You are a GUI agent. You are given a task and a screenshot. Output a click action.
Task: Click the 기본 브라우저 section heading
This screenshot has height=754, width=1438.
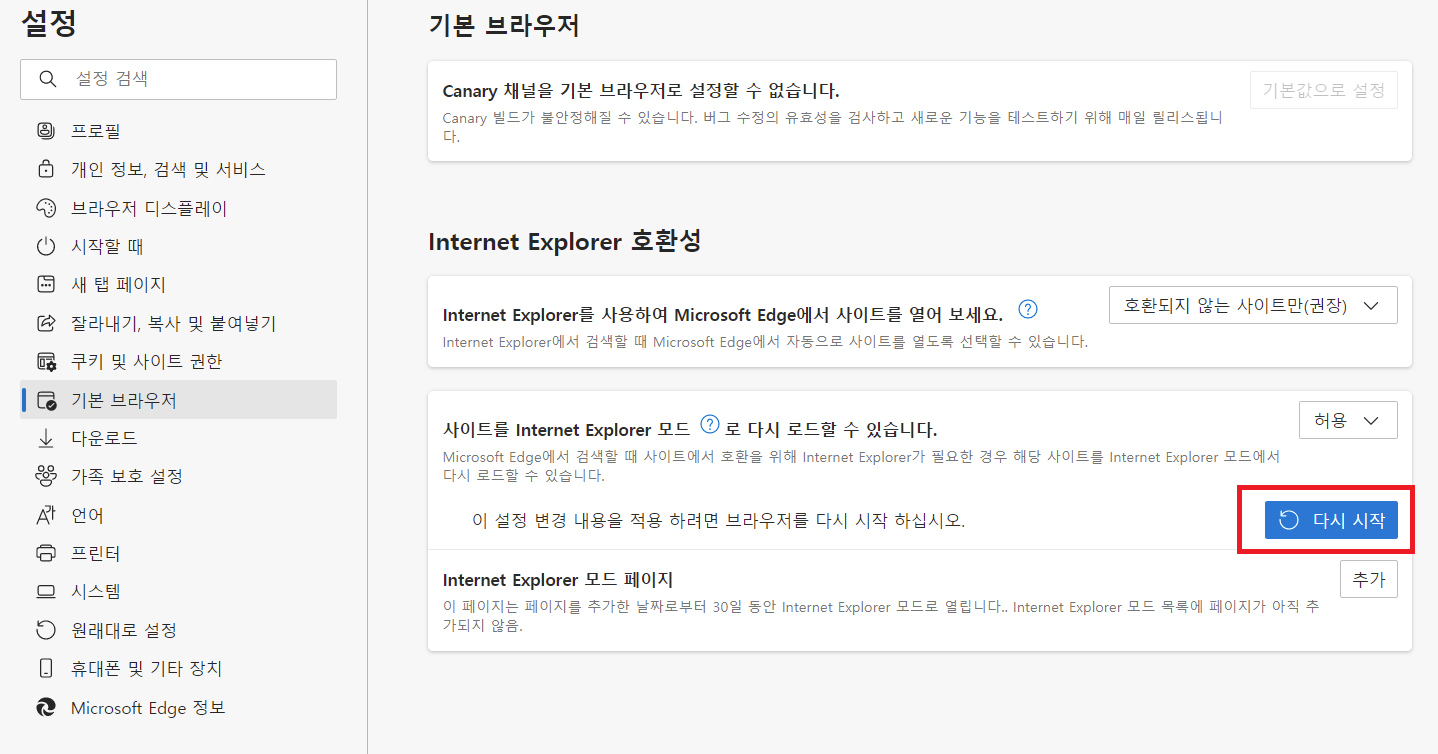click(x=504, y=27)
